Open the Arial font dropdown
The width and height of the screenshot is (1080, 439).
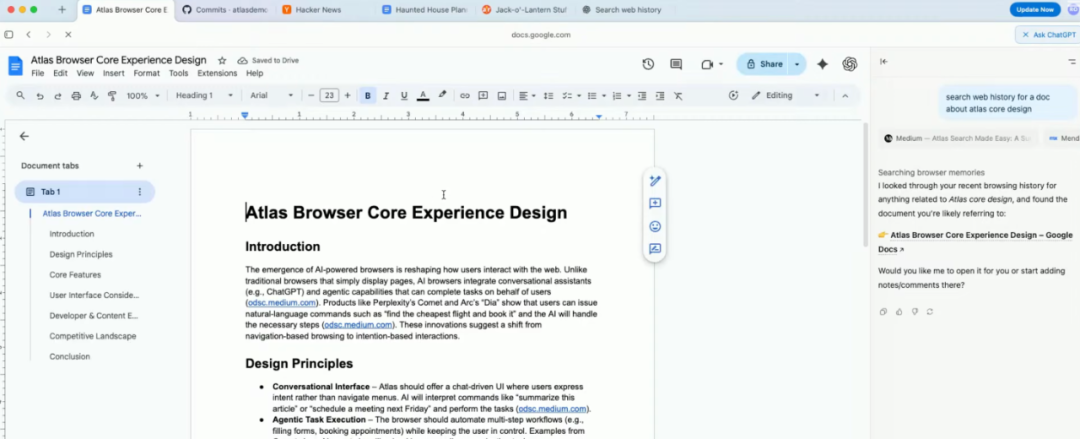[x=271, y=96]
